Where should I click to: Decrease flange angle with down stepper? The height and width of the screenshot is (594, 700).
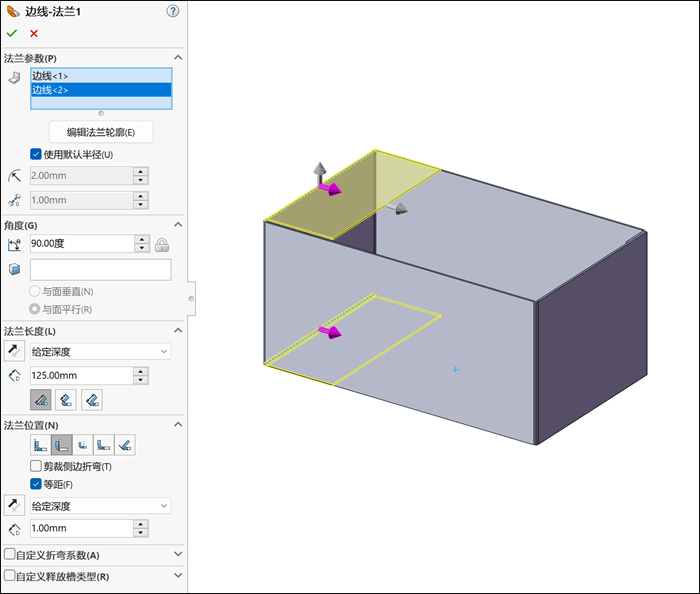142,248
